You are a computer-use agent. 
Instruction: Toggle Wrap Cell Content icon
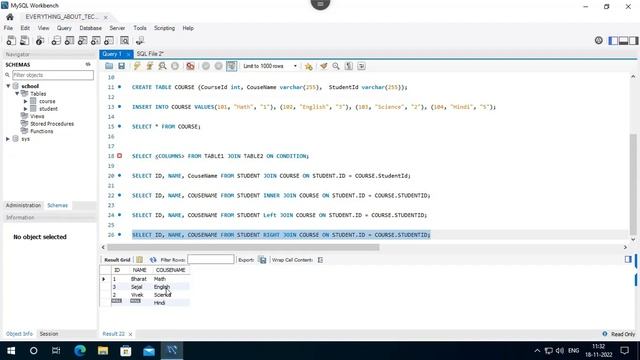(x=320, y=260)
